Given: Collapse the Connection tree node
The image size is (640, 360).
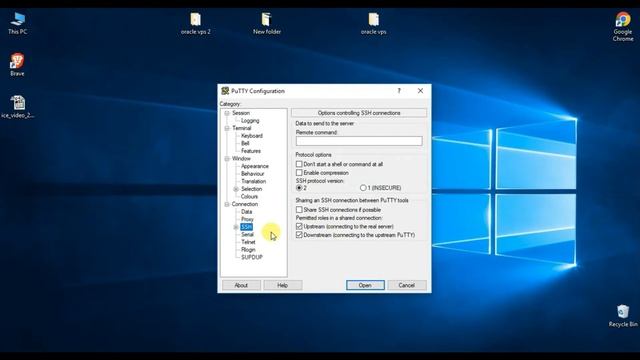Looking at the screenshot, I should [227, 204].
